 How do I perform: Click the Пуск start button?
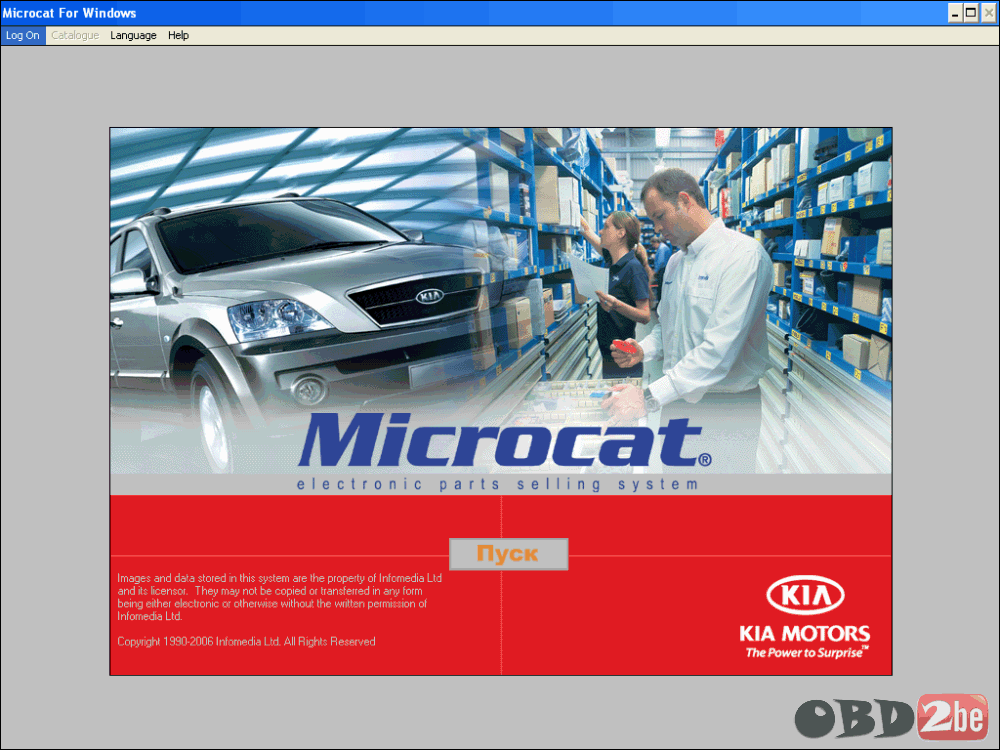coord(508,554)
